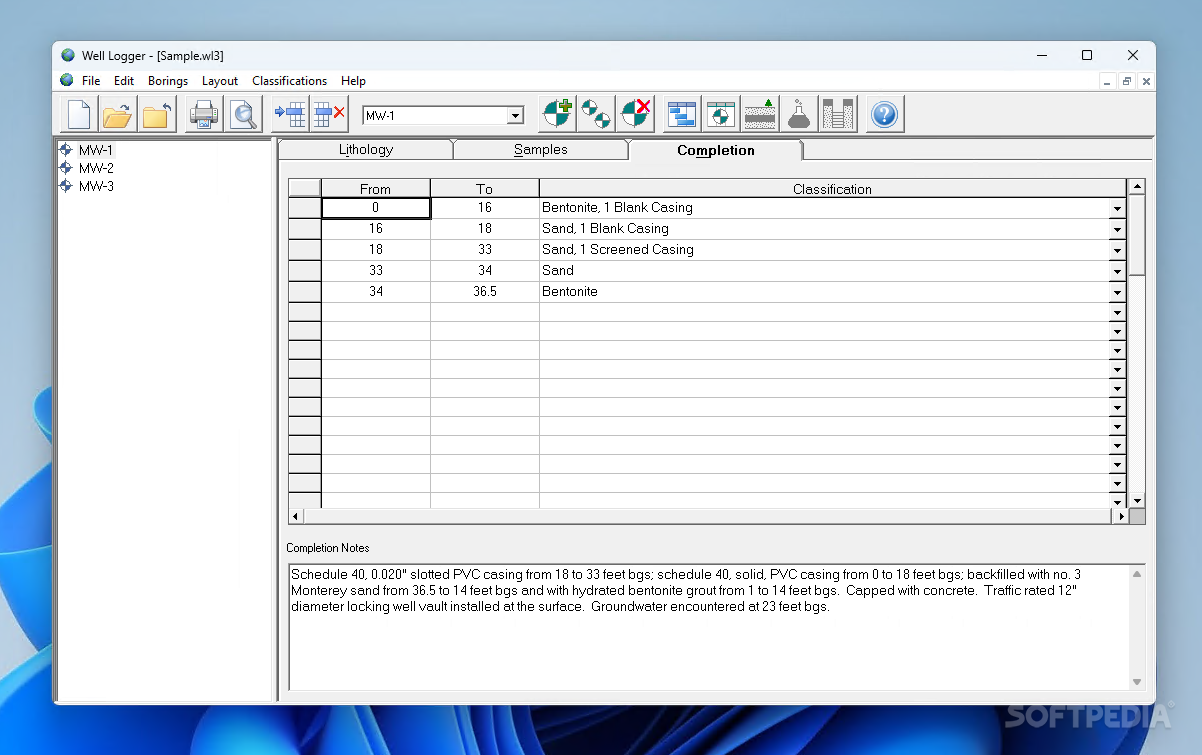Restore the inner Sample.wl3 document window
1202x755 pixels.
[x=1127, y=82]
